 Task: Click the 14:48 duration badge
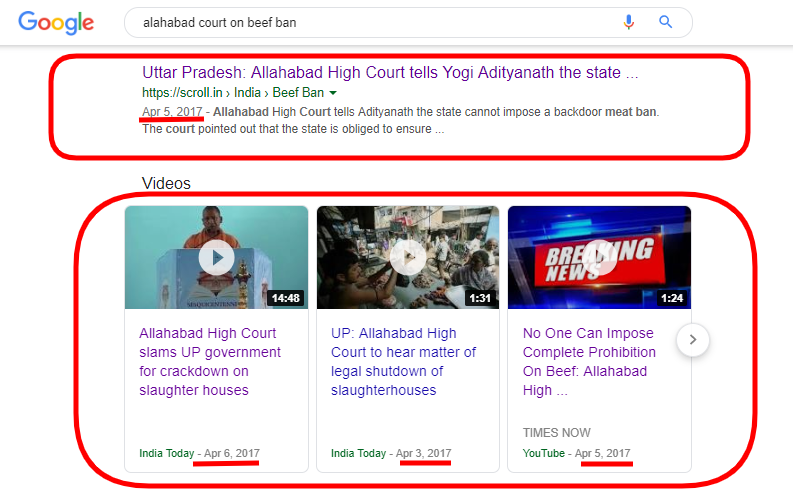pos(286,298)
